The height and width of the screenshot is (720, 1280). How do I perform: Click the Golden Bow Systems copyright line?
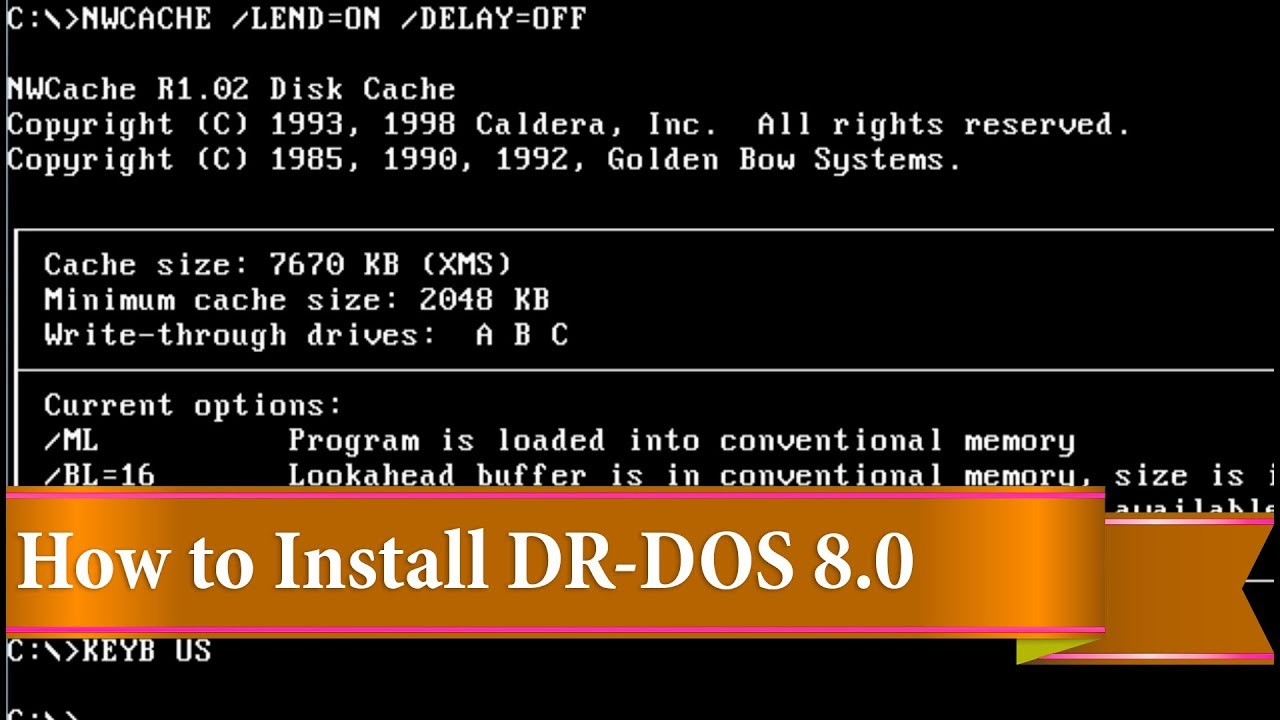coord(484,160)
